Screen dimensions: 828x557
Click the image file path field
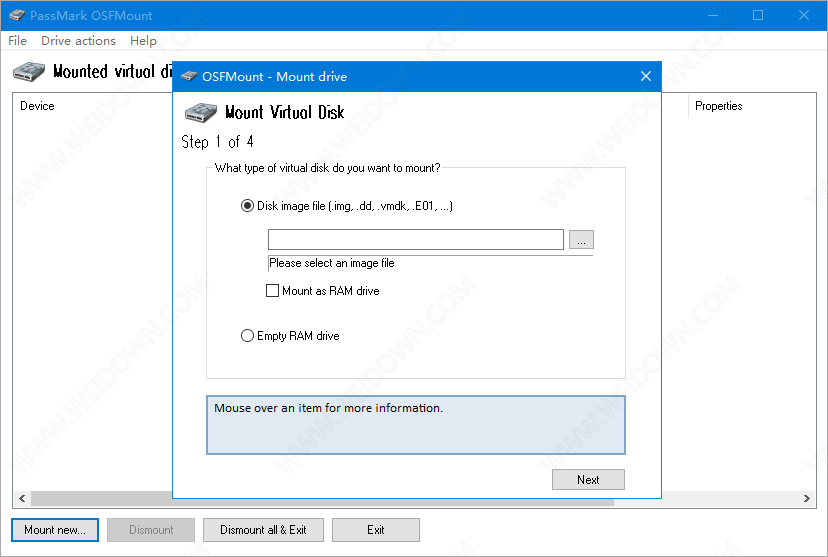point(415,240)
